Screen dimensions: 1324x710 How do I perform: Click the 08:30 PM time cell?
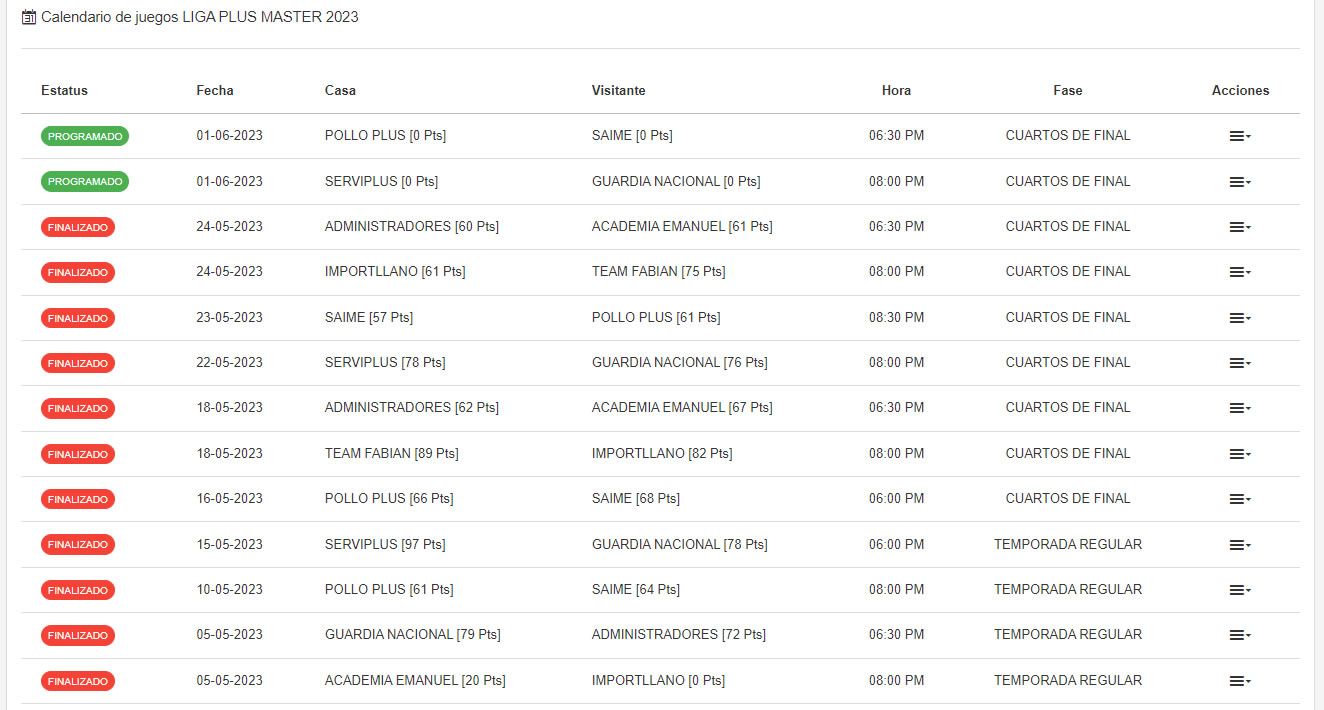896,318
